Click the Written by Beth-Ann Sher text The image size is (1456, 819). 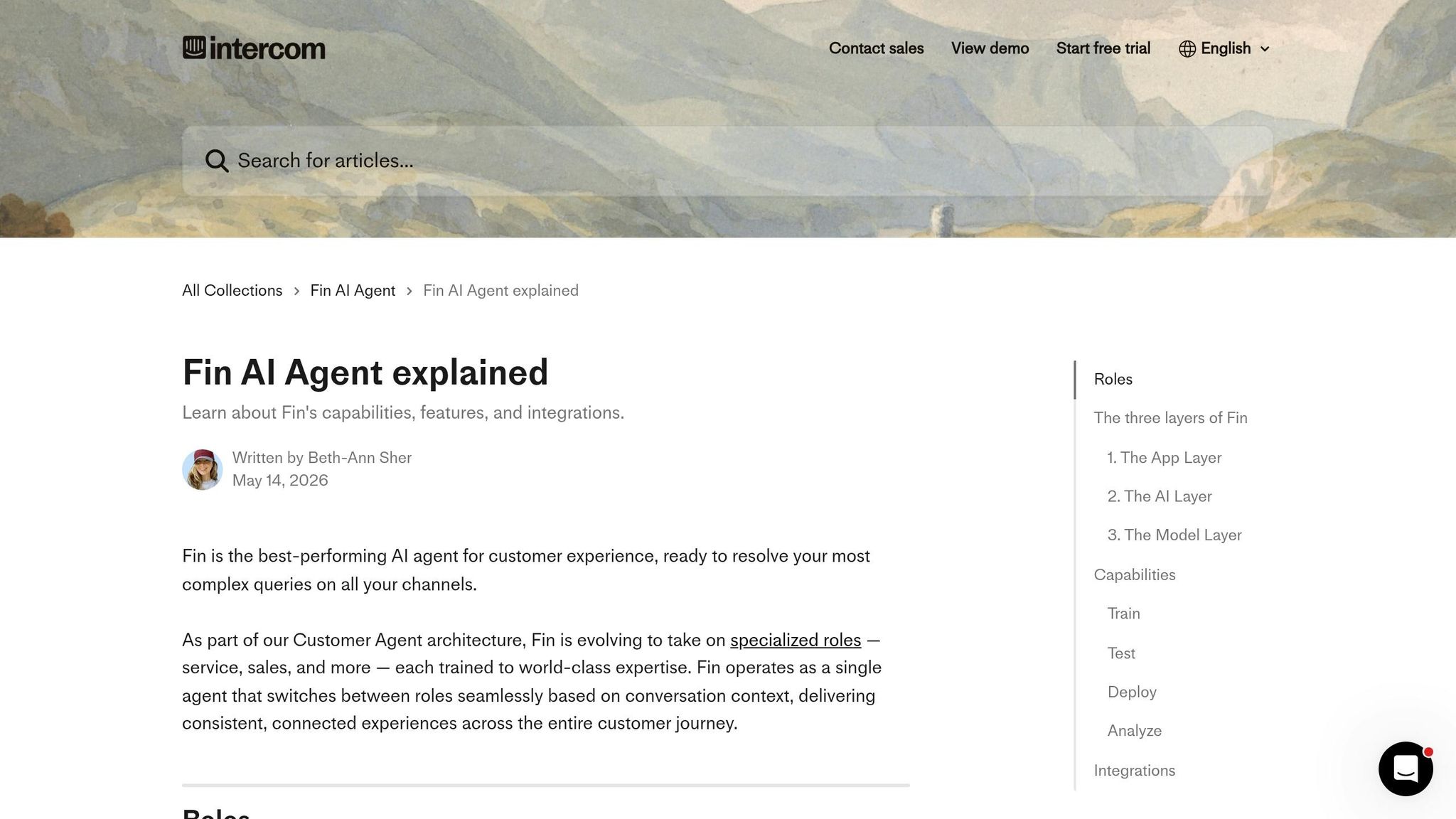[322, 458]
